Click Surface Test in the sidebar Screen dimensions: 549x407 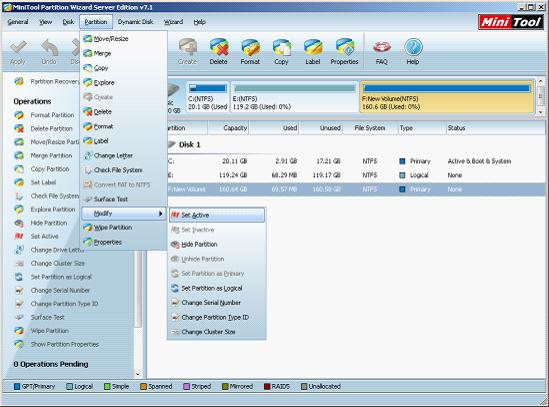tap(40, 317)
